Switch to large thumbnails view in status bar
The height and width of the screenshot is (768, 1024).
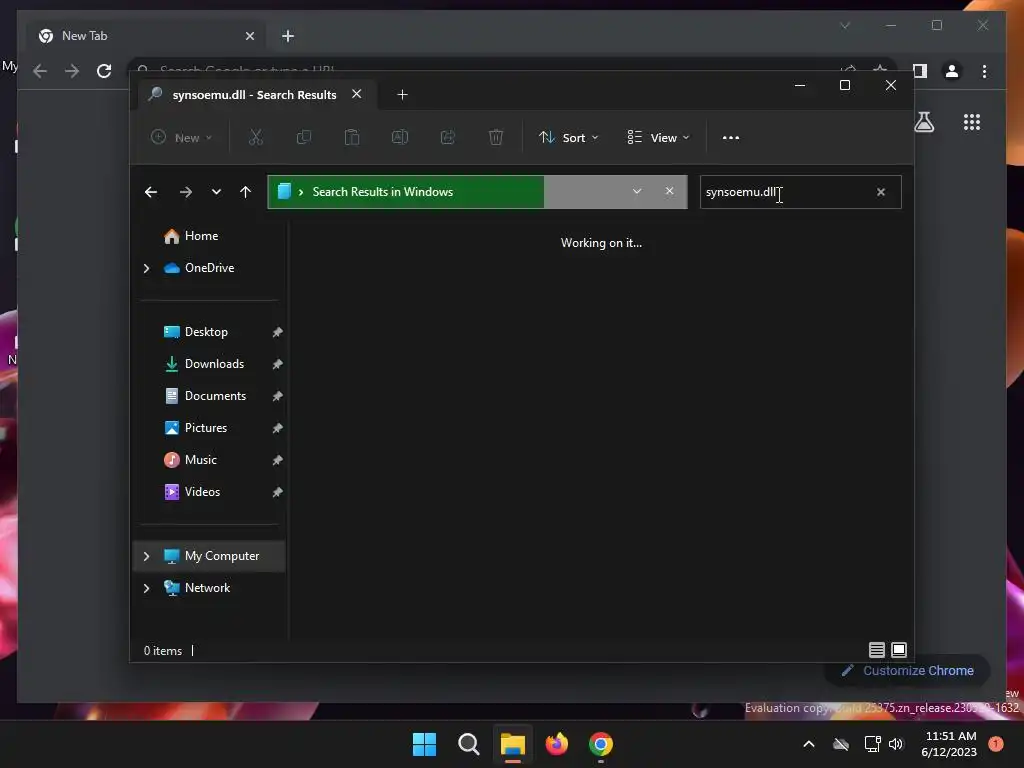[x=899, y=650]
